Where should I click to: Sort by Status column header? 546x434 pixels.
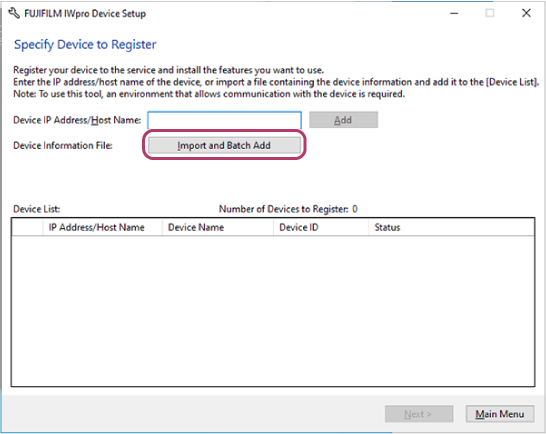(451, 227)
